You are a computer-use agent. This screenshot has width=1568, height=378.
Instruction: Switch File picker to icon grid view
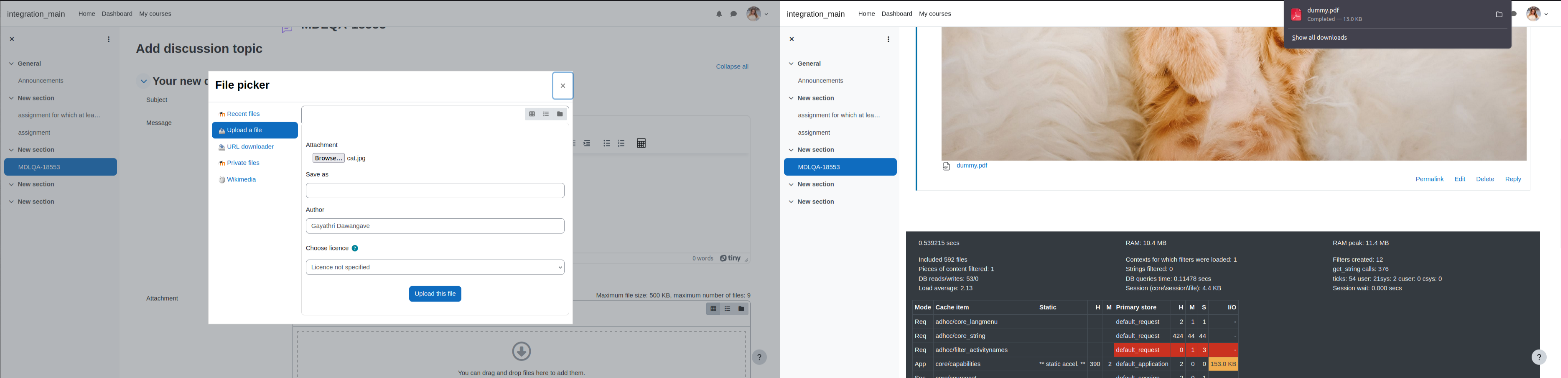532,114
